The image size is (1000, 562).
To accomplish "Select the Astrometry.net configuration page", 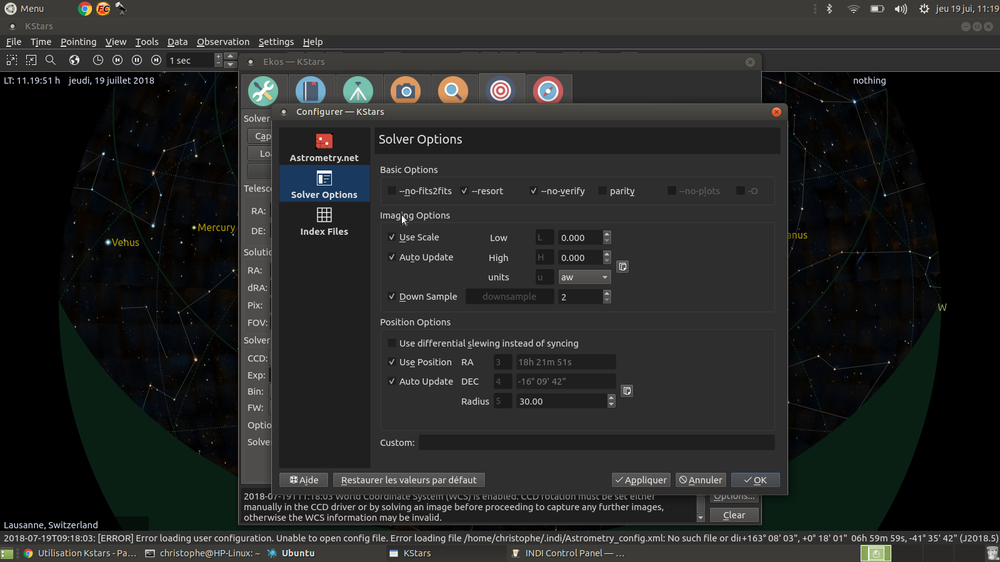I will 324,147.
